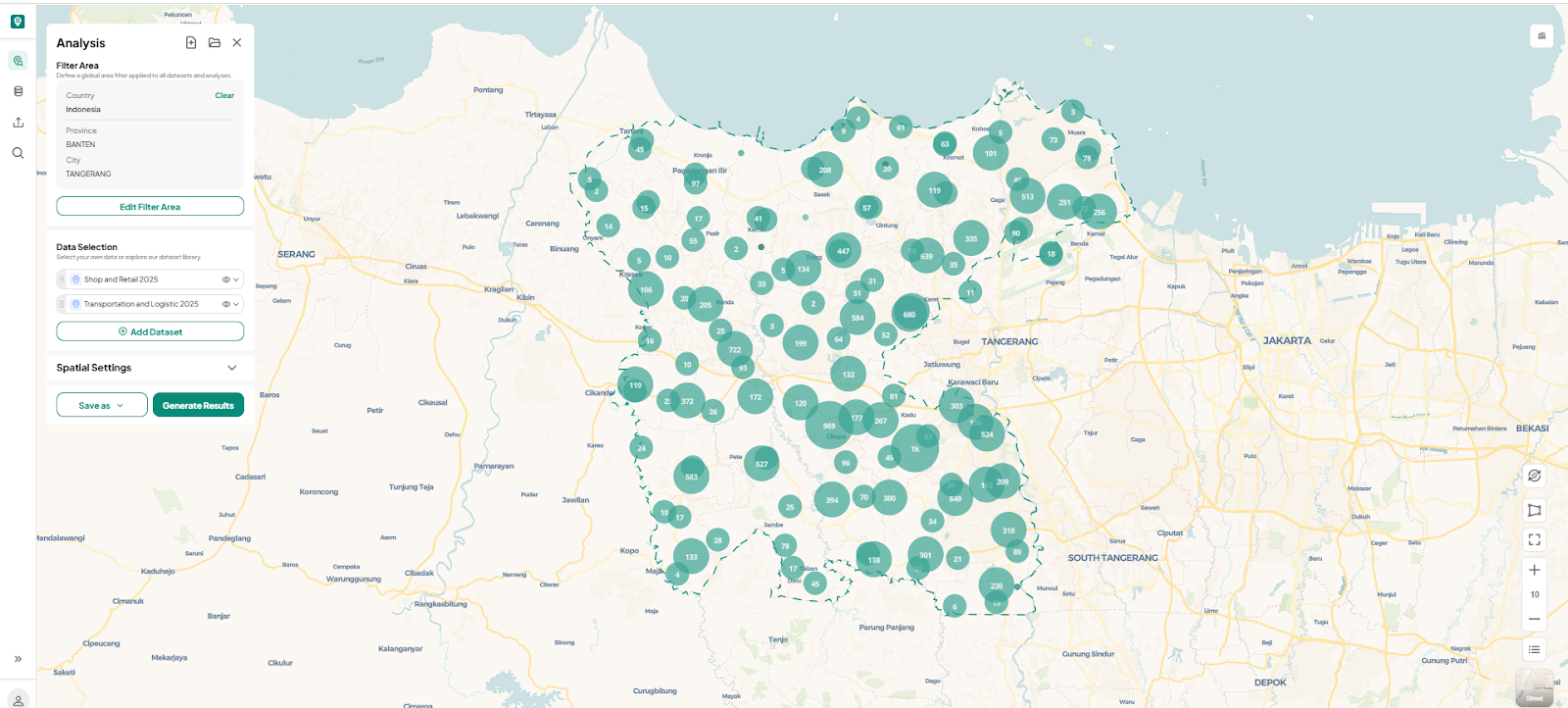Click Generate Results button

[198, 405]
